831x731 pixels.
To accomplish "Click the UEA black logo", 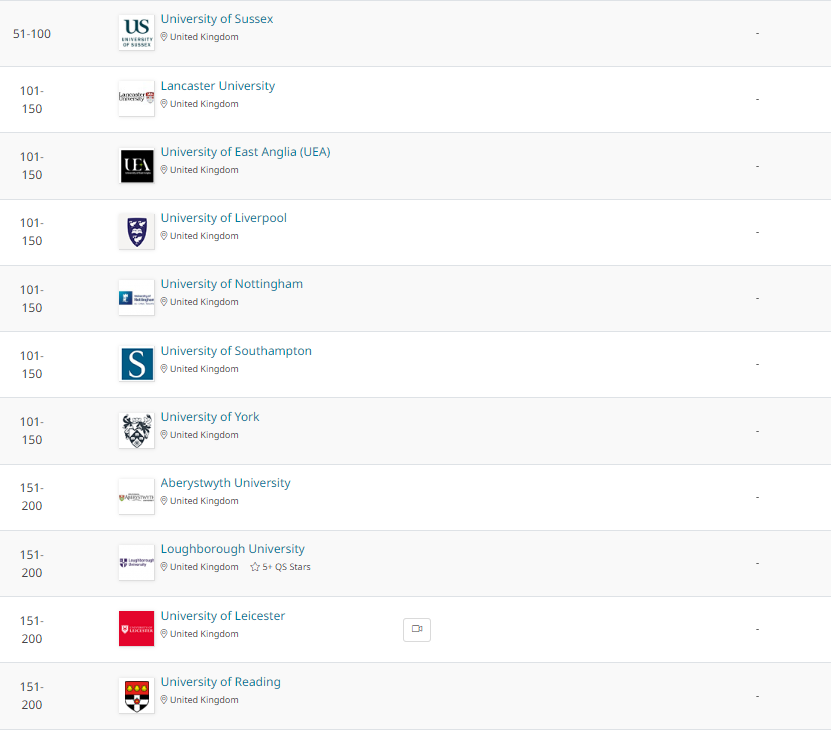I will [x=136, y=165].
